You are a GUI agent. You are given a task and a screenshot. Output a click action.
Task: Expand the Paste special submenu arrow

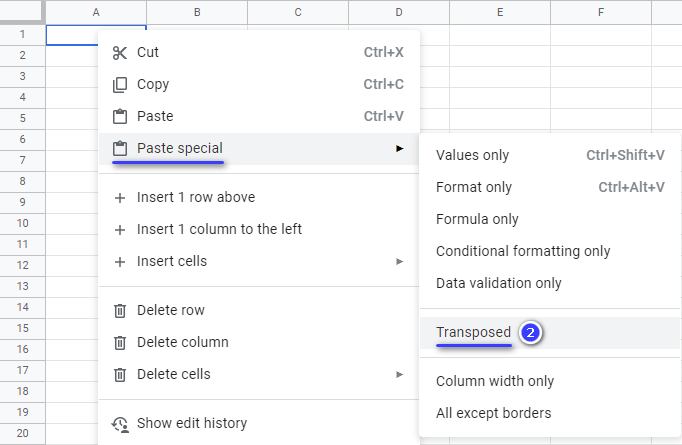tap(400, 148)
